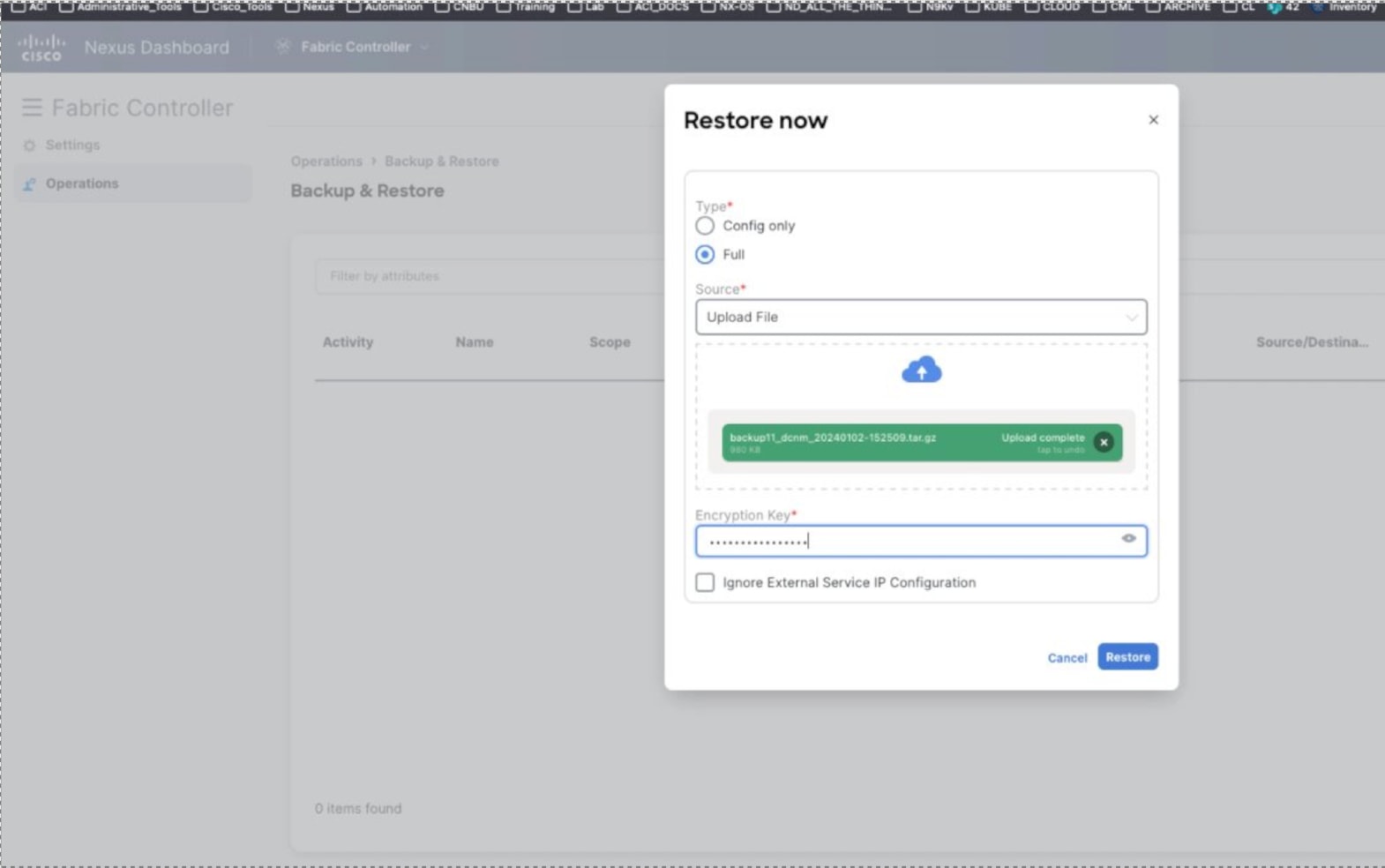The image size is (1385, 868).
Task: Open the Cisco_Tools bookmark folder
Action: tap(233, 7)
